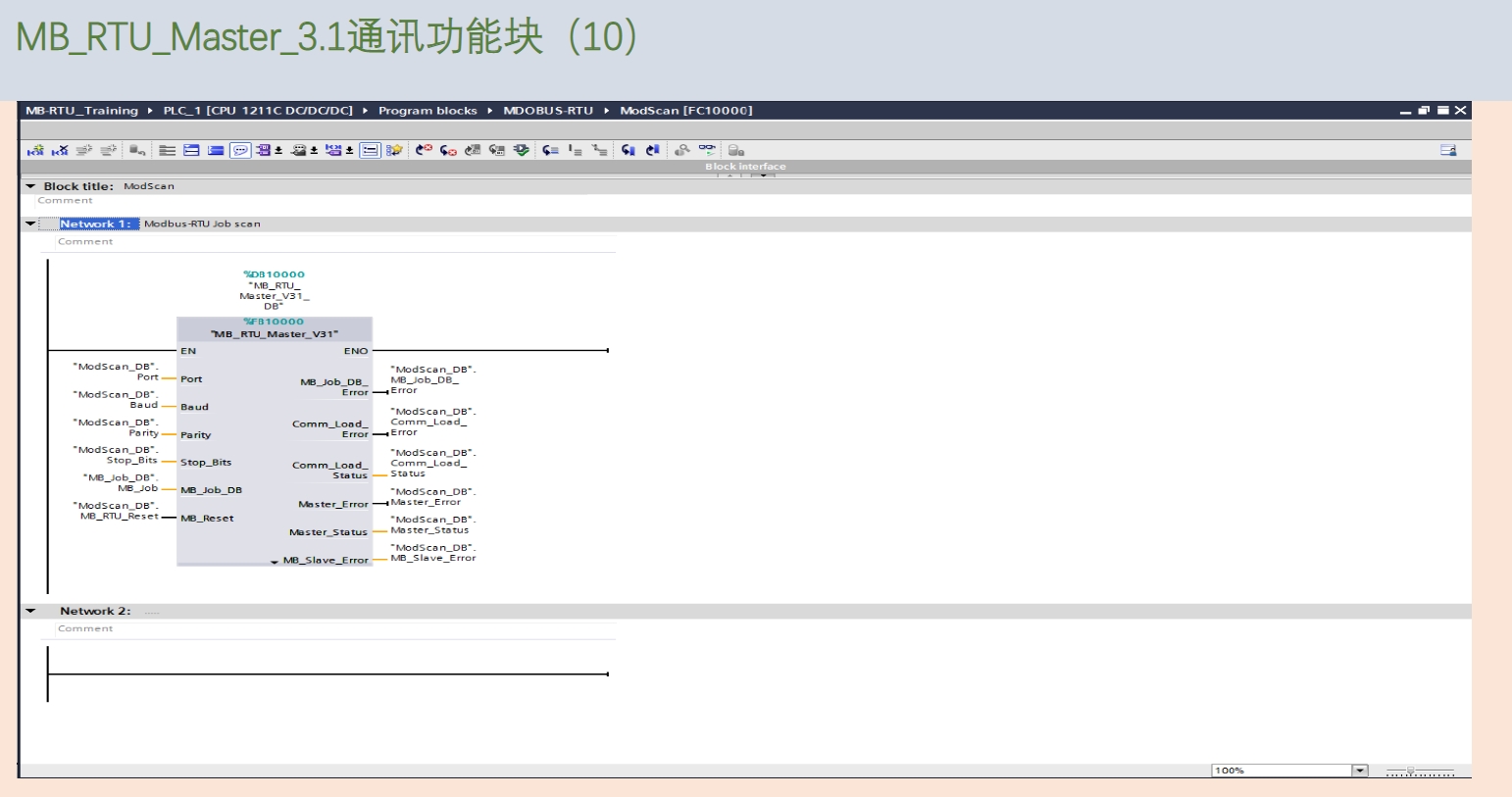Collapse the Block title section triangle
Image resolution: width=1512 pixels, height=797 pixels.
click(30, 186)
